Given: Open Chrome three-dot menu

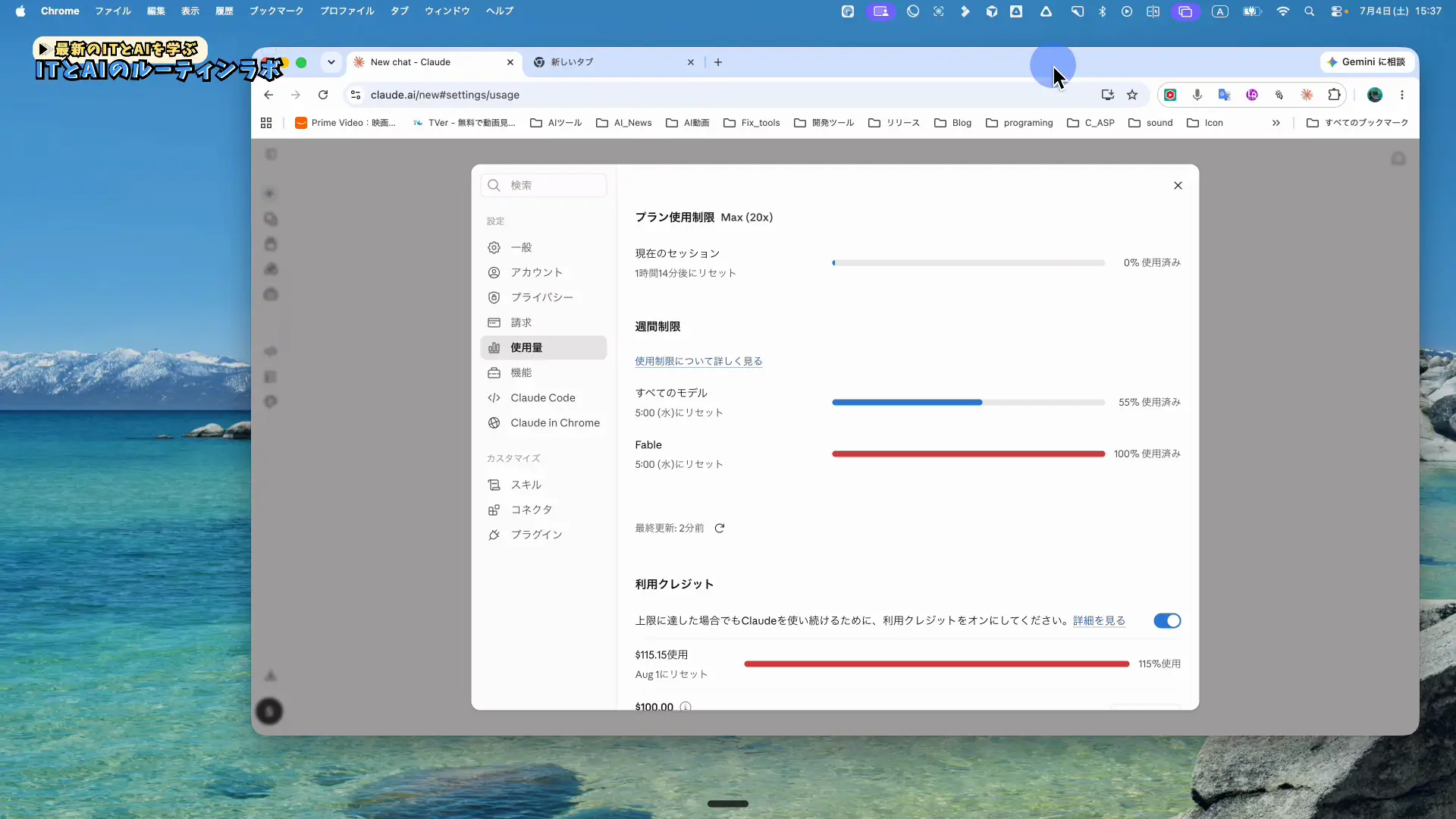Looking at the screenshot, I should pyautogui.click(x=1402, y=95).
